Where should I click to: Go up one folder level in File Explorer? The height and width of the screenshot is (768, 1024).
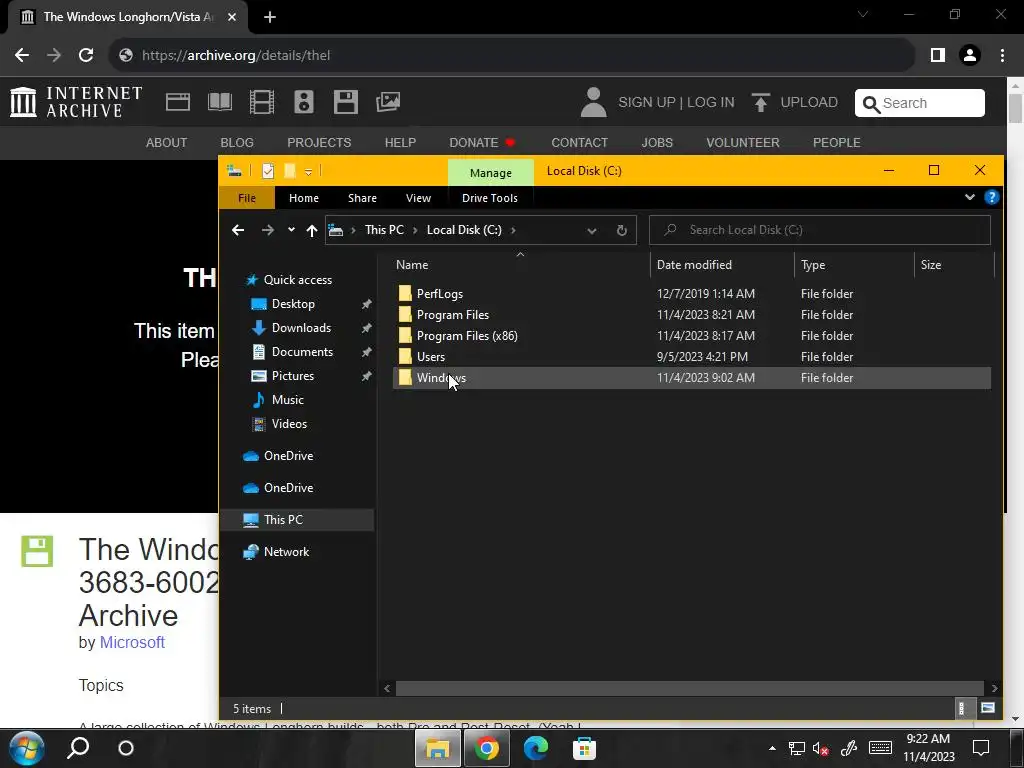point(312,230)
